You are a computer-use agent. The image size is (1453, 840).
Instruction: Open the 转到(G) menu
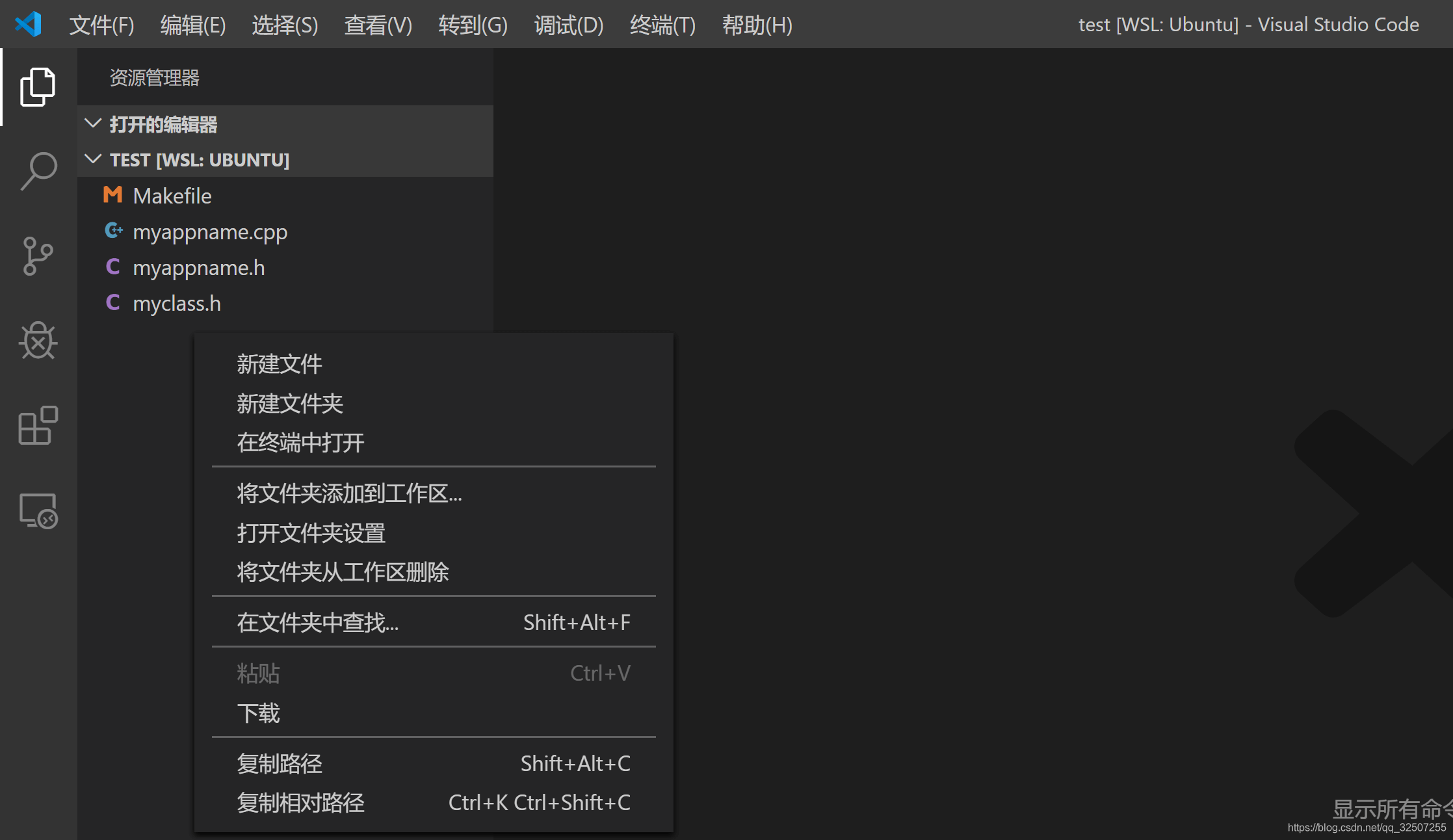473,25
